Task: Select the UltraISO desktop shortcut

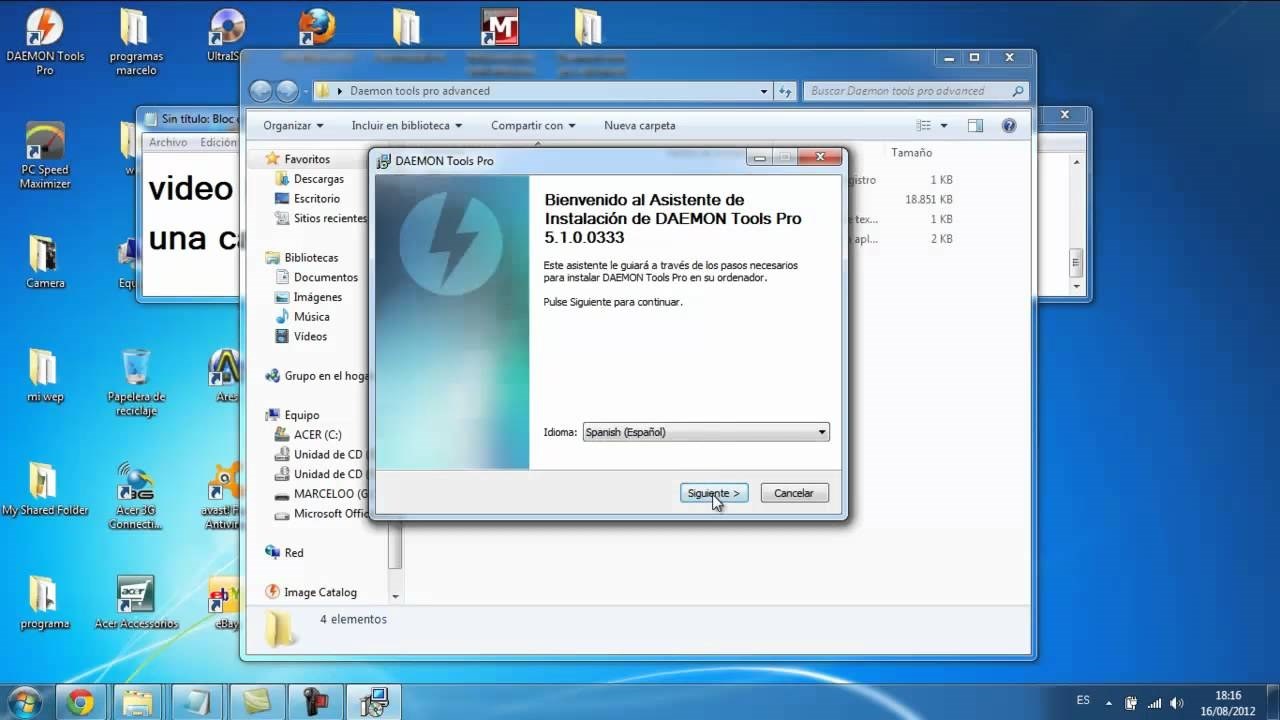Action: point(227,35)
